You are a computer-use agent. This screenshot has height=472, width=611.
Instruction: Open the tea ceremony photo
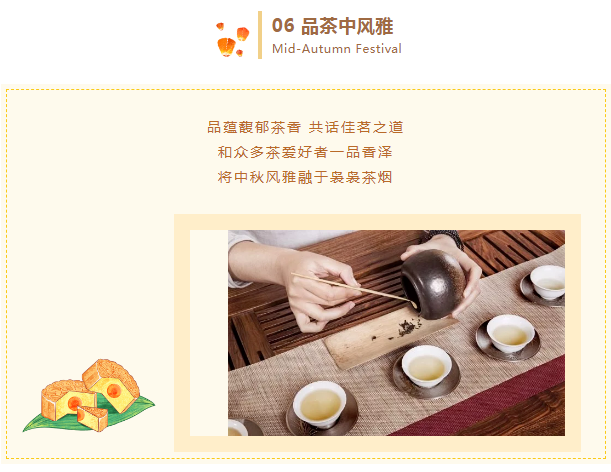tap(396, 333)
